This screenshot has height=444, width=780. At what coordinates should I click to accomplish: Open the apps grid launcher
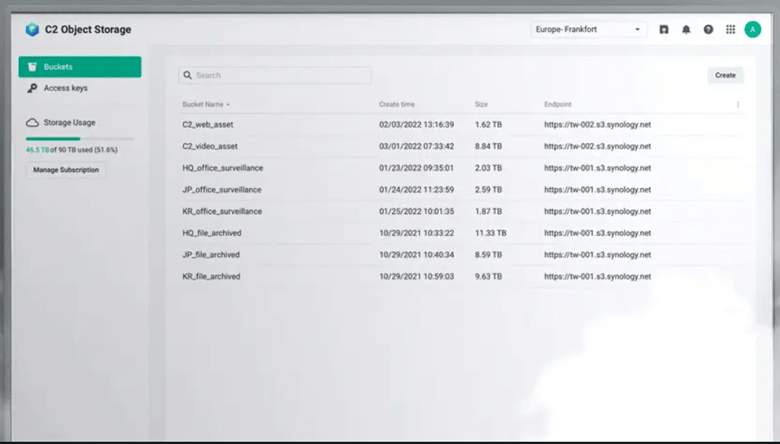pos(730,30)
